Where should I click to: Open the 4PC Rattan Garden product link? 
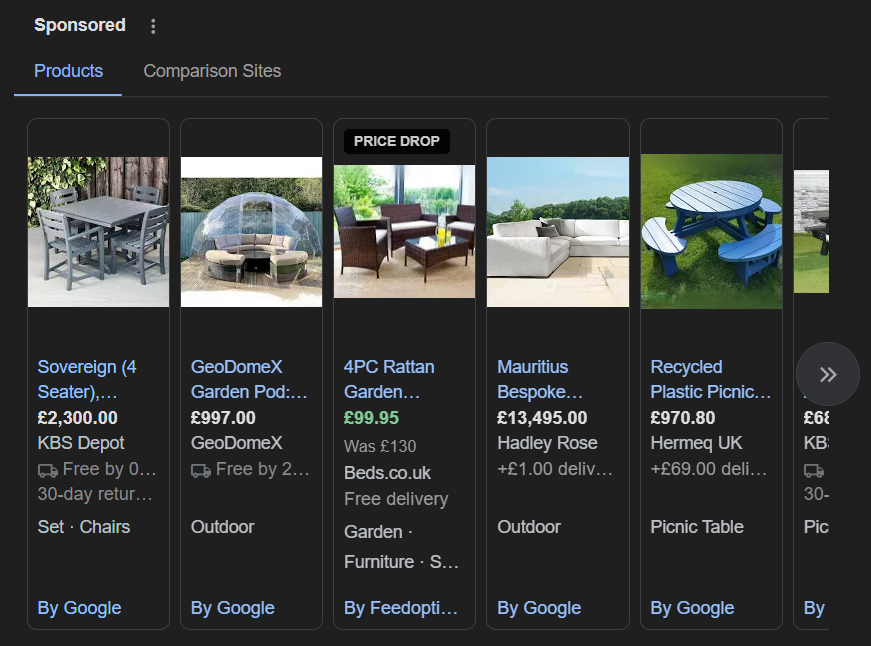[x=389, y=379]
